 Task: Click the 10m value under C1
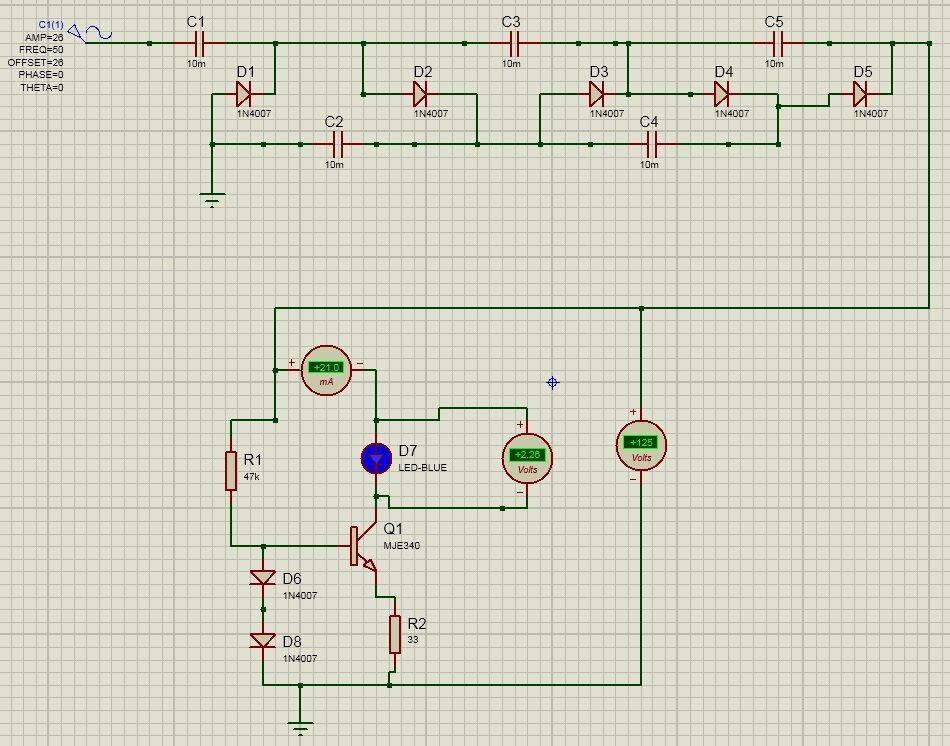pyautogui.click(x=196, y=64)
